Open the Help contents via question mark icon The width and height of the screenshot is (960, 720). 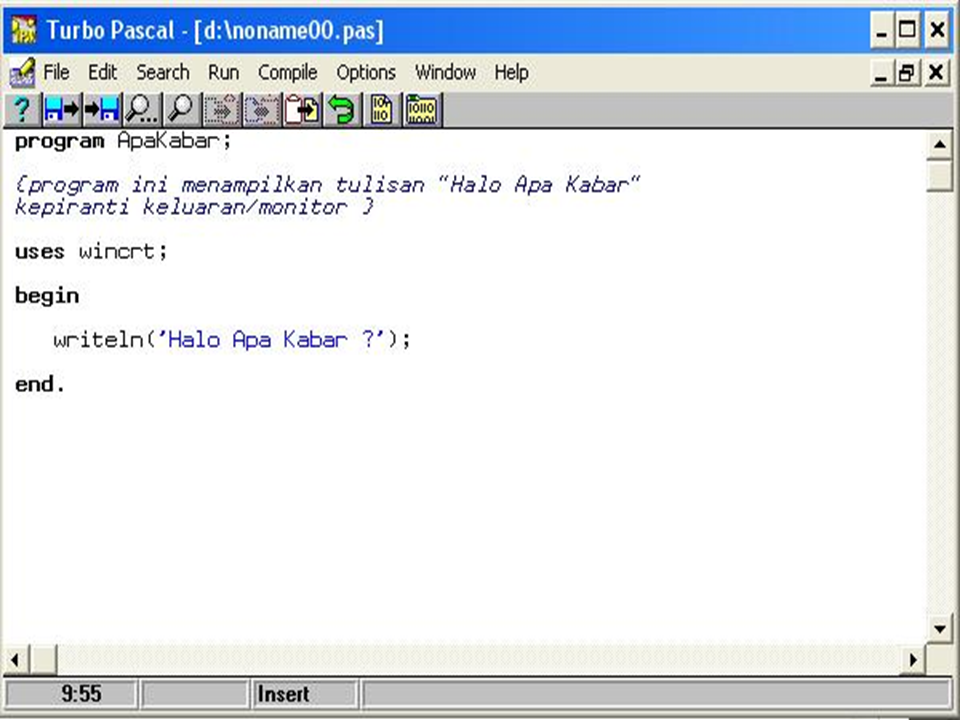(22, 110)
